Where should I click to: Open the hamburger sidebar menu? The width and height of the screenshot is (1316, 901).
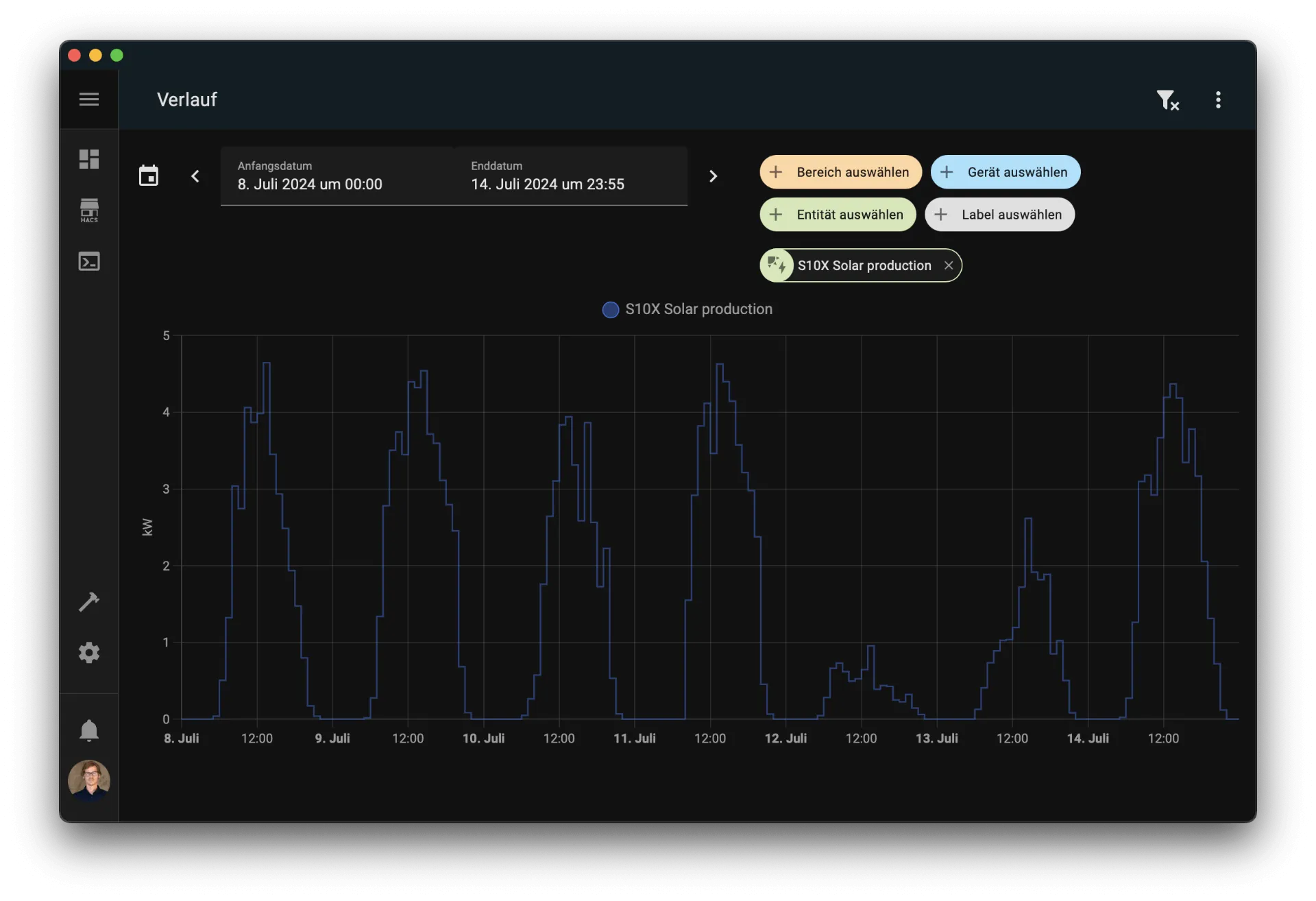pos(89,99)
